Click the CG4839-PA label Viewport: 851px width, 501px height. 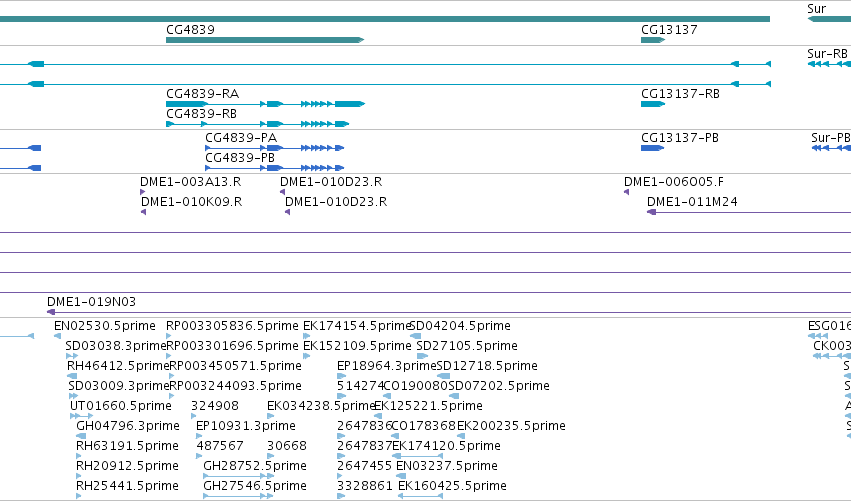coord(241,138)
